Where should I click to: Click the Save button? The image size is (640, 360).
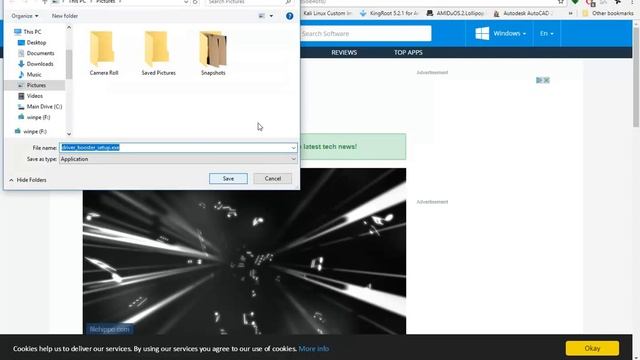coord(228,178)
